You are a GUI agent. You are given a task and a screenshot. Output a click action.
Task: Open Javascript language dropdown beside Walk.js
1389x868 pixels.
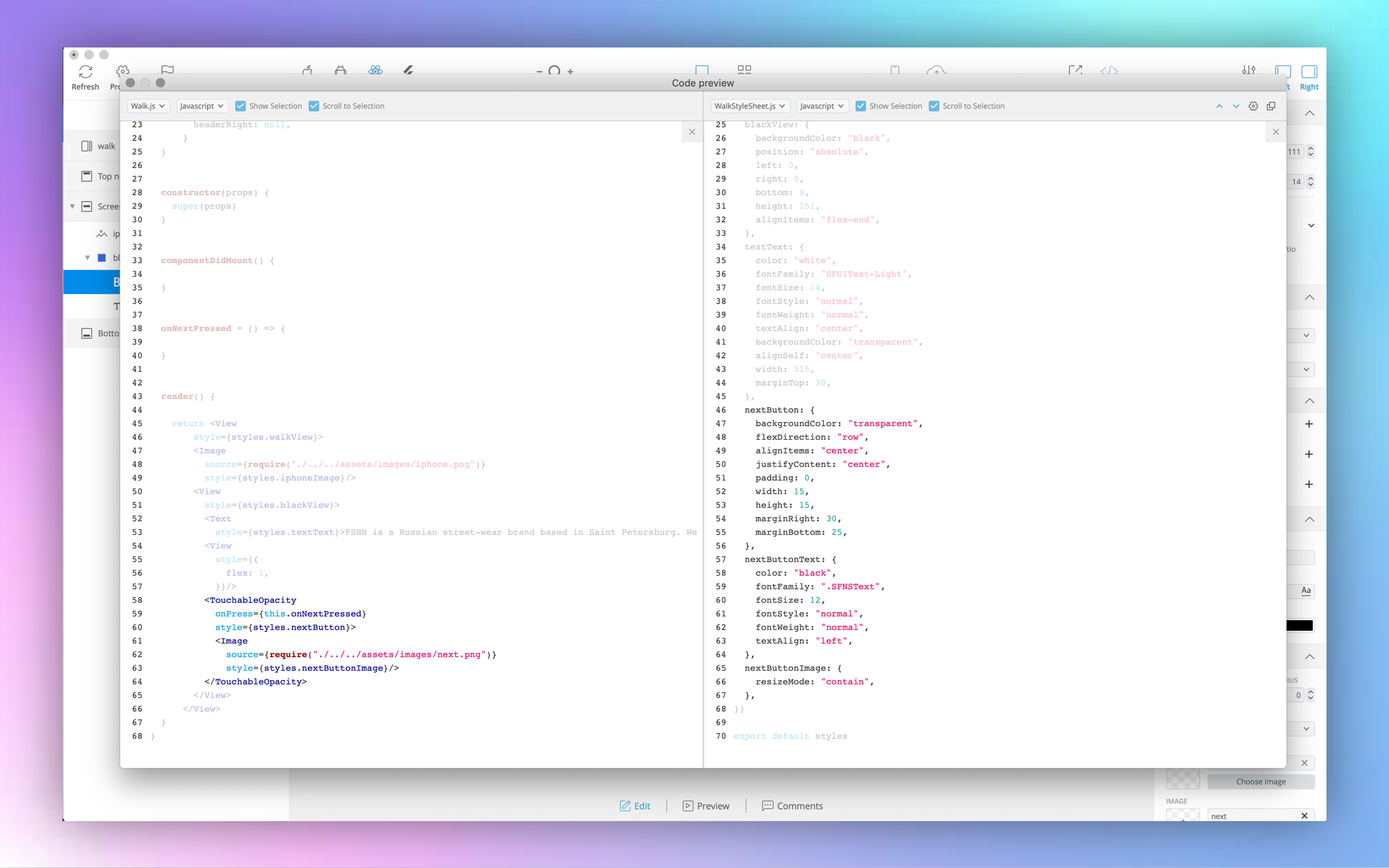[x=201, y=106]
